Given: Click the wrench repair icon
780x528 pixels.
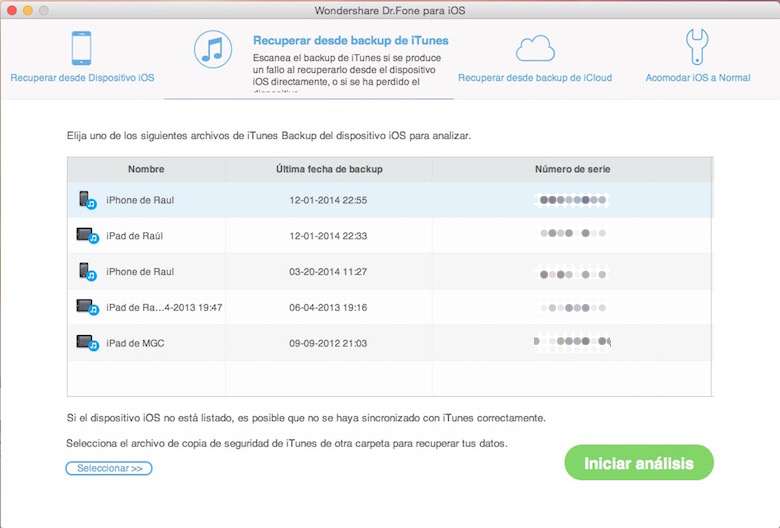Looking at the screenshot, I should coord(697,47).
